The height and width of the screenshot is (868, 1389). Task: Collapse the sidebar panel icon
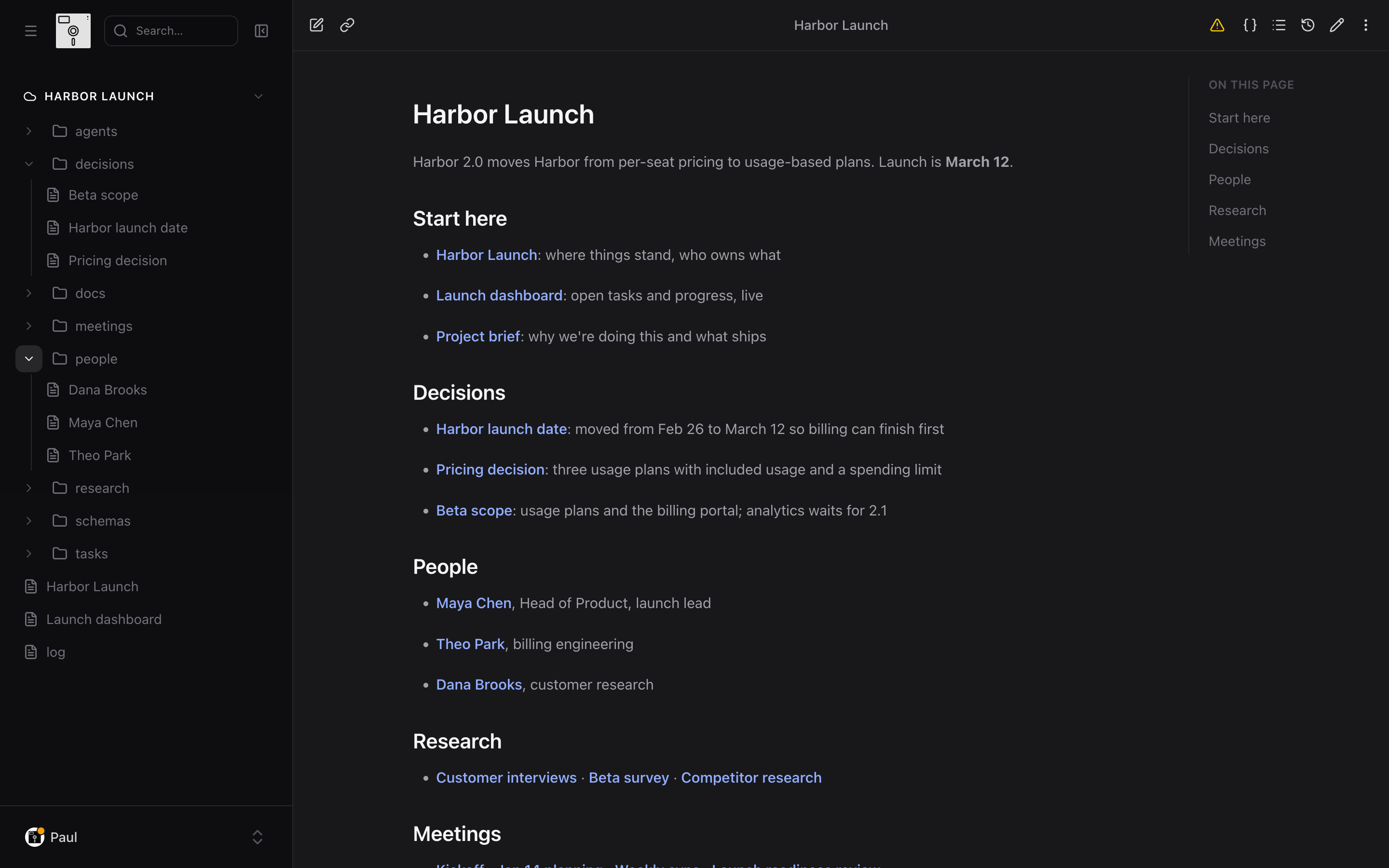coord(261,31)
